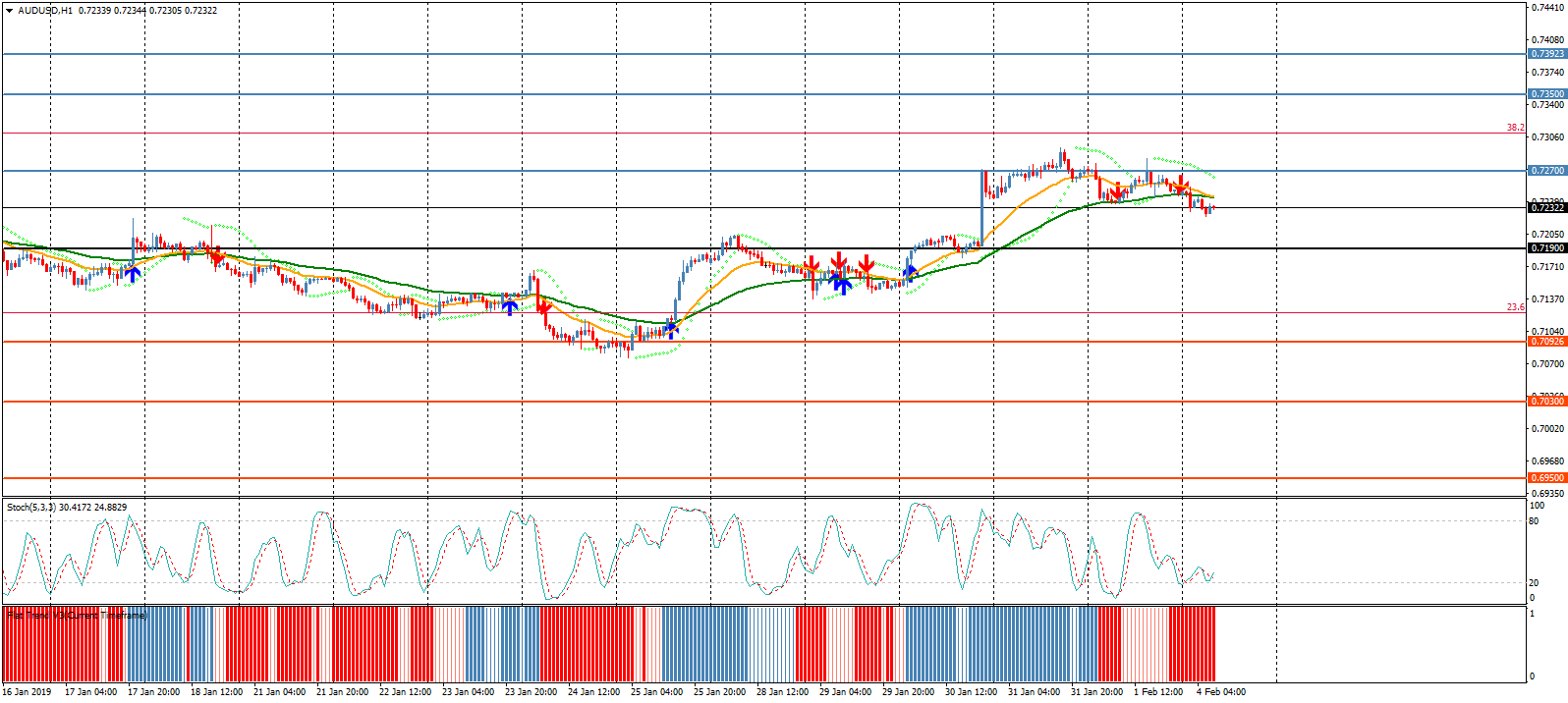
Task: Select the blue buy arrow at 23 Jan 20:00
Action: (x=510, y=305)
